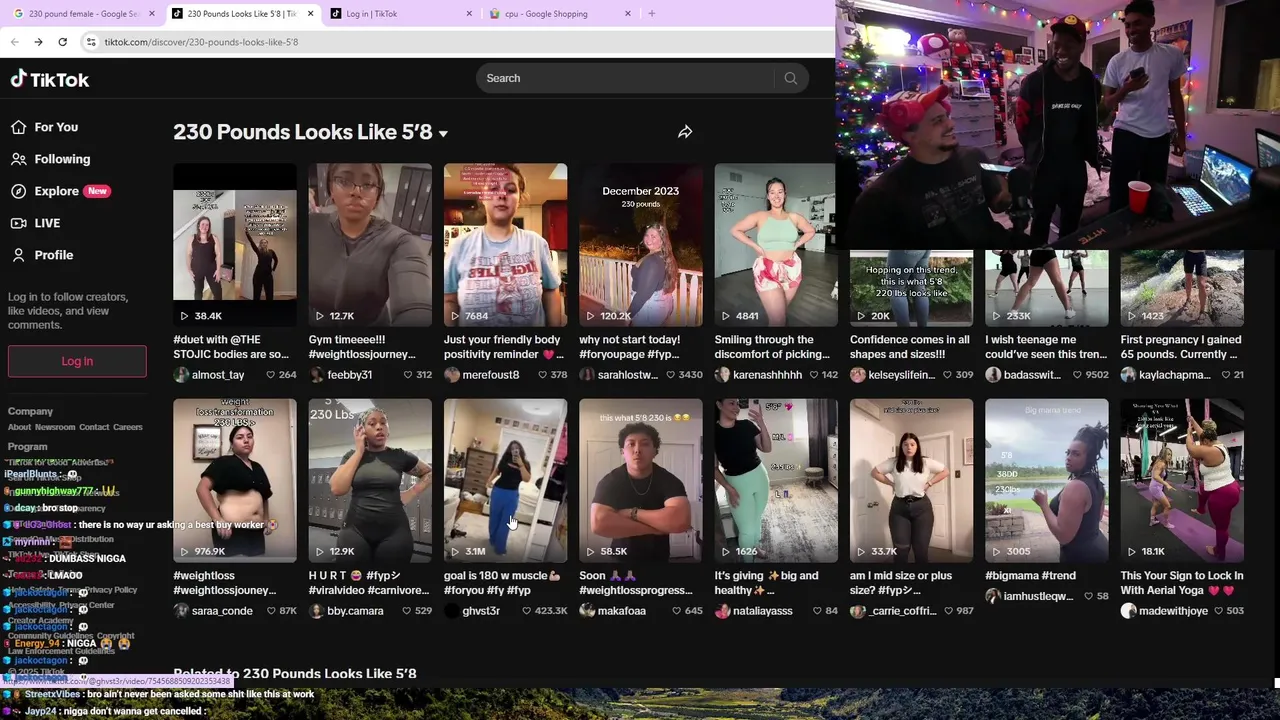Close the cpu Google Shopping tab
Image resolution: width=1280 pixels, height=720 pixels.
click(x=628, y=14)
